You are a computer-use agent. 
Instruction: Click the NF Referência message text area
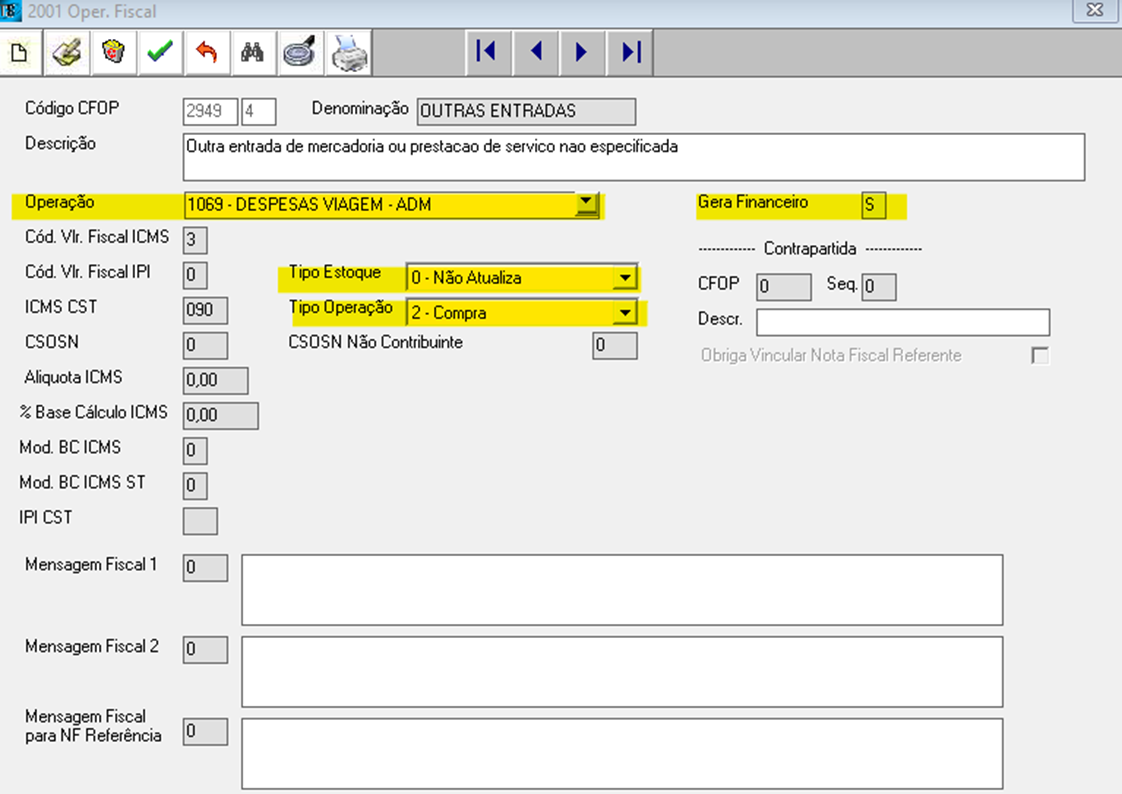pyautogui.click(x=622, y=754)
